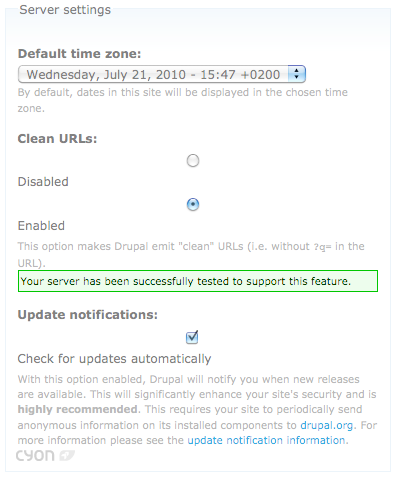Select the Enabled radio button for Clean URLs
Image resolution: width=396 pixels, height=477 pixels.
[x=193, y=204]
